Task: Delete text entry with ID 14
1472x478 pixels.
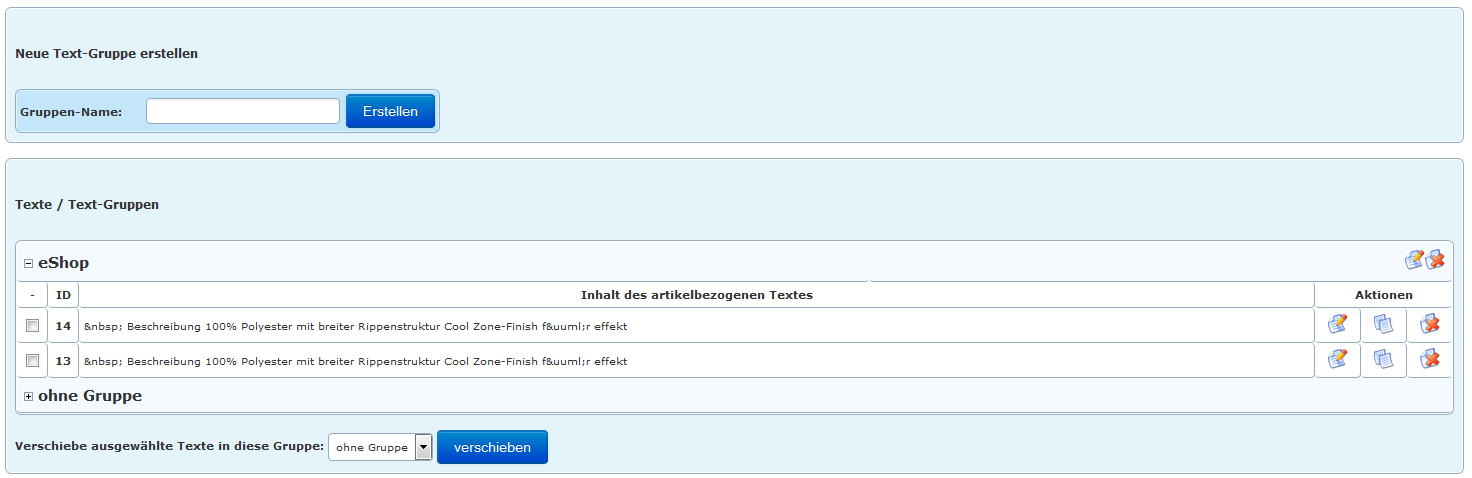Action: 1430,325
